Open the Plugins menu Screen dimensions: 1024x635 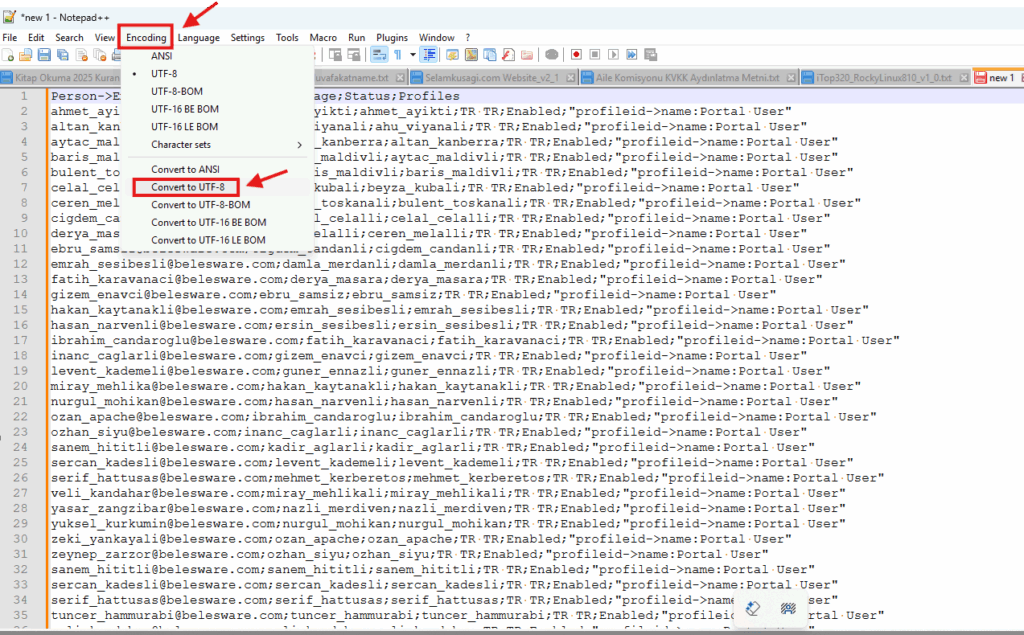(x=390, y=37)
